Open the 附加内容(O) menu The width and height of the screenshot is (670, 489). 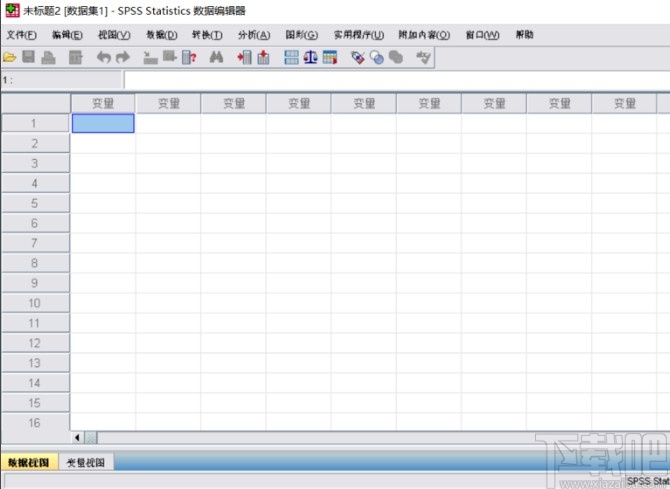[x=424, y=35]
